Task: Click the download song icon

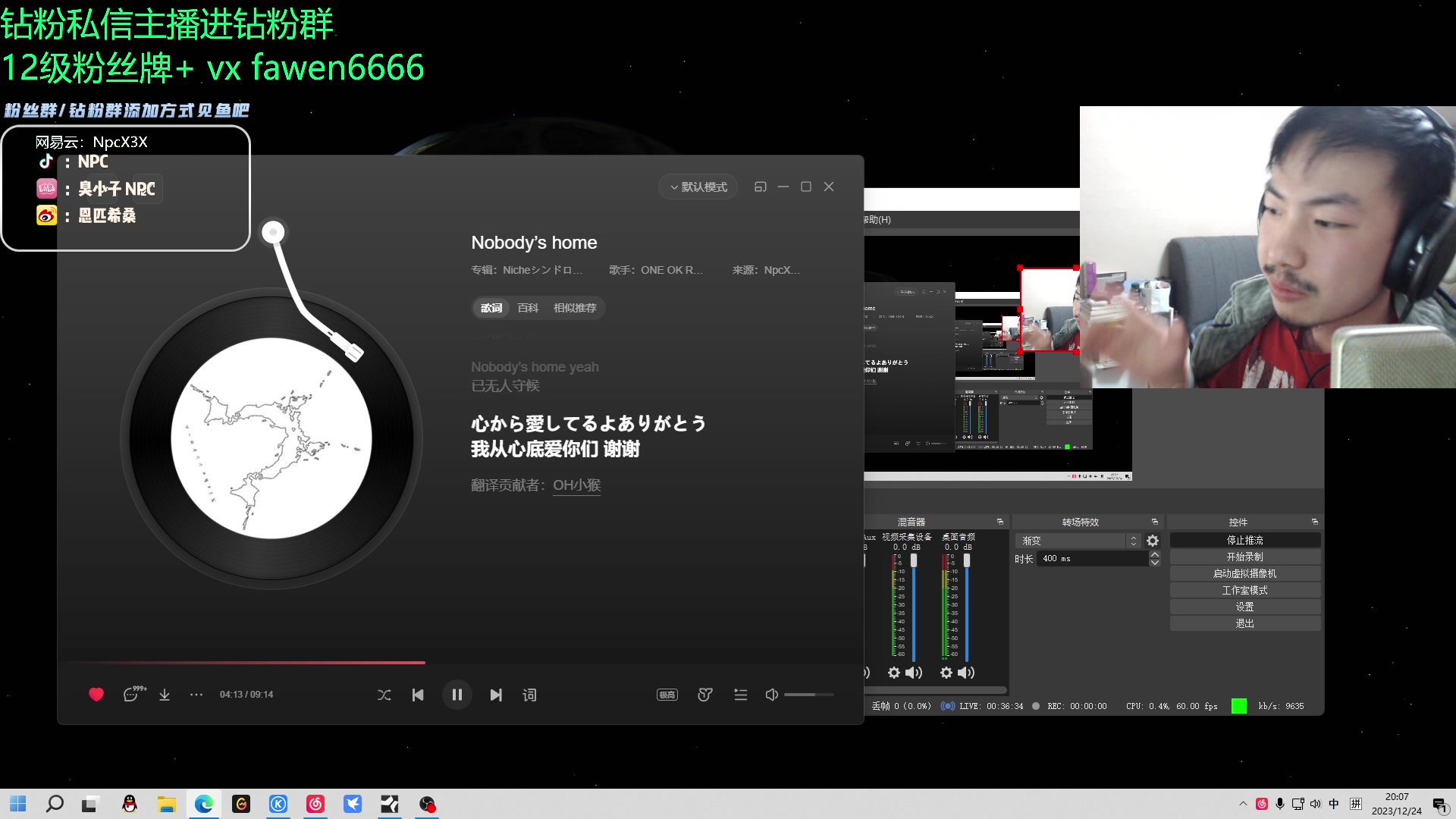Action: pos(165,695)
